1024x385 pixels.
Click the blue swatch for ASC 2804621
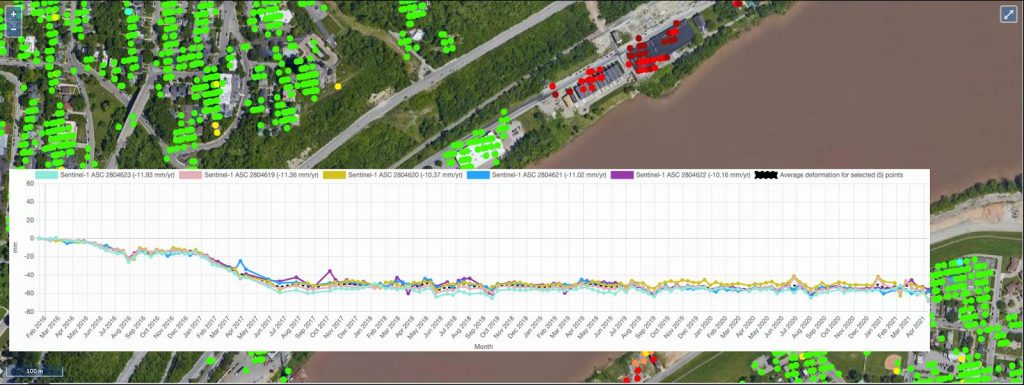point(477,175)
